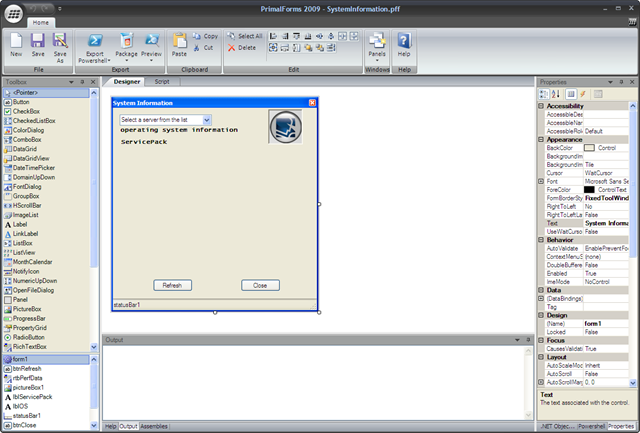The width and height of the screenshot is (640, 433).
Task: Expand the Font property
Action: [x=541, y=181]
